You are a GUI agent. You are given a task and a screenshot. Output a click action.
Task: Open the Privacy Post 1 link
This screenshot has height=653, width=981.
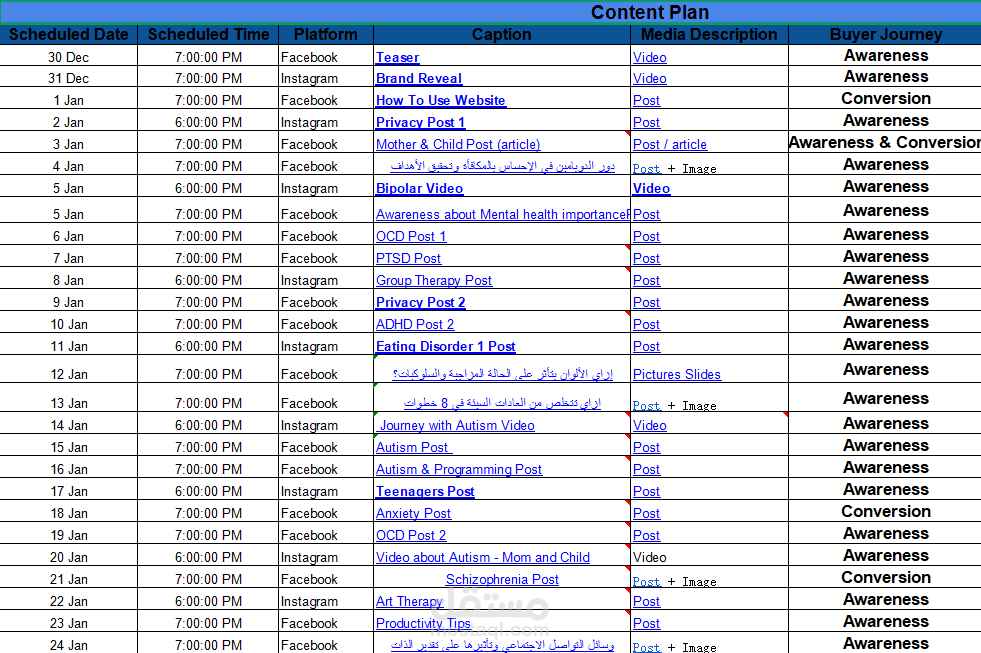(420, 123)
